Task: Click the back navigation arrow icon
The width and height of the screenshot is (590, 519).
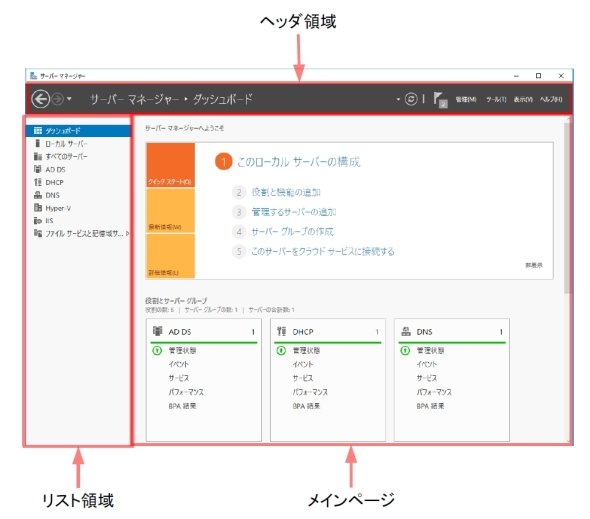Action: (41, 99)
